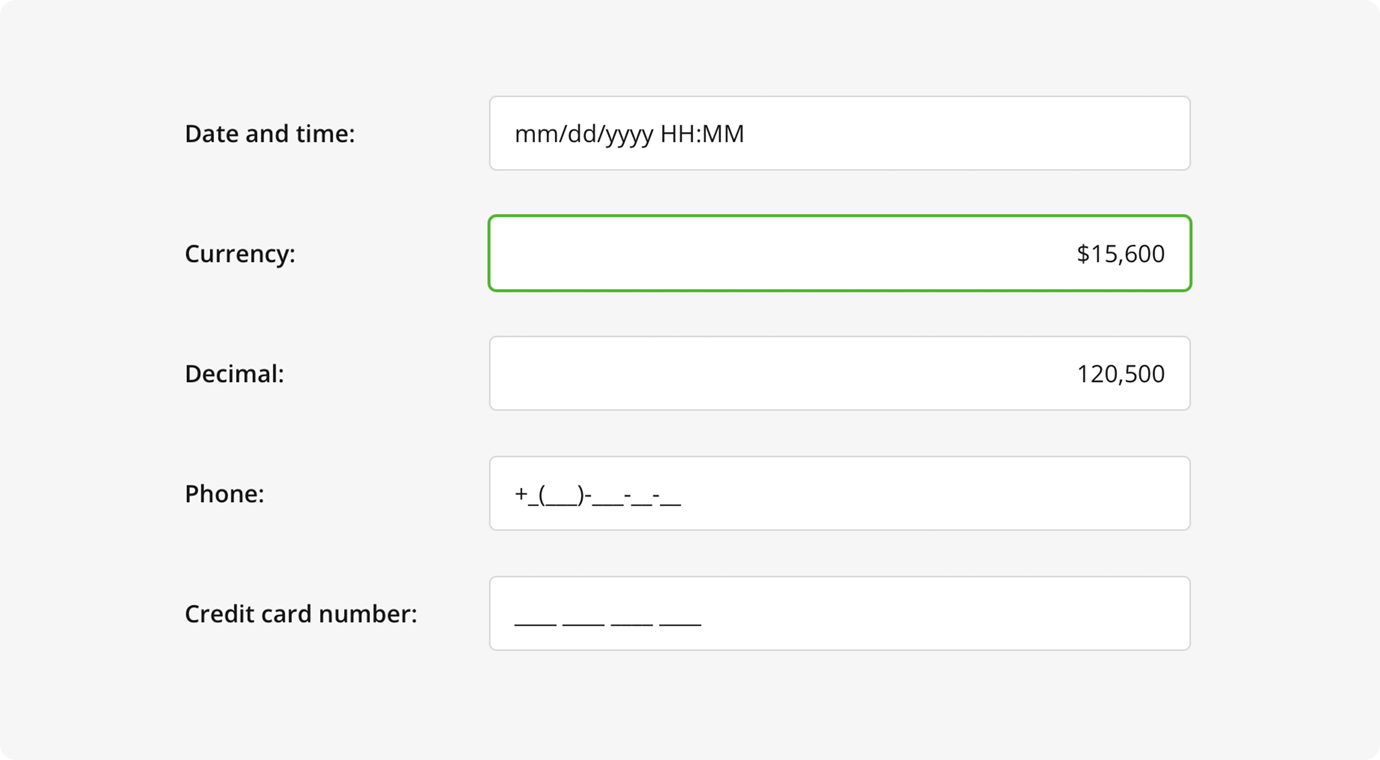This screenshot has height=760, width=1380.
Task: Click the phone mask +_(___)-___-__-__
Action: tap(596, 493)
